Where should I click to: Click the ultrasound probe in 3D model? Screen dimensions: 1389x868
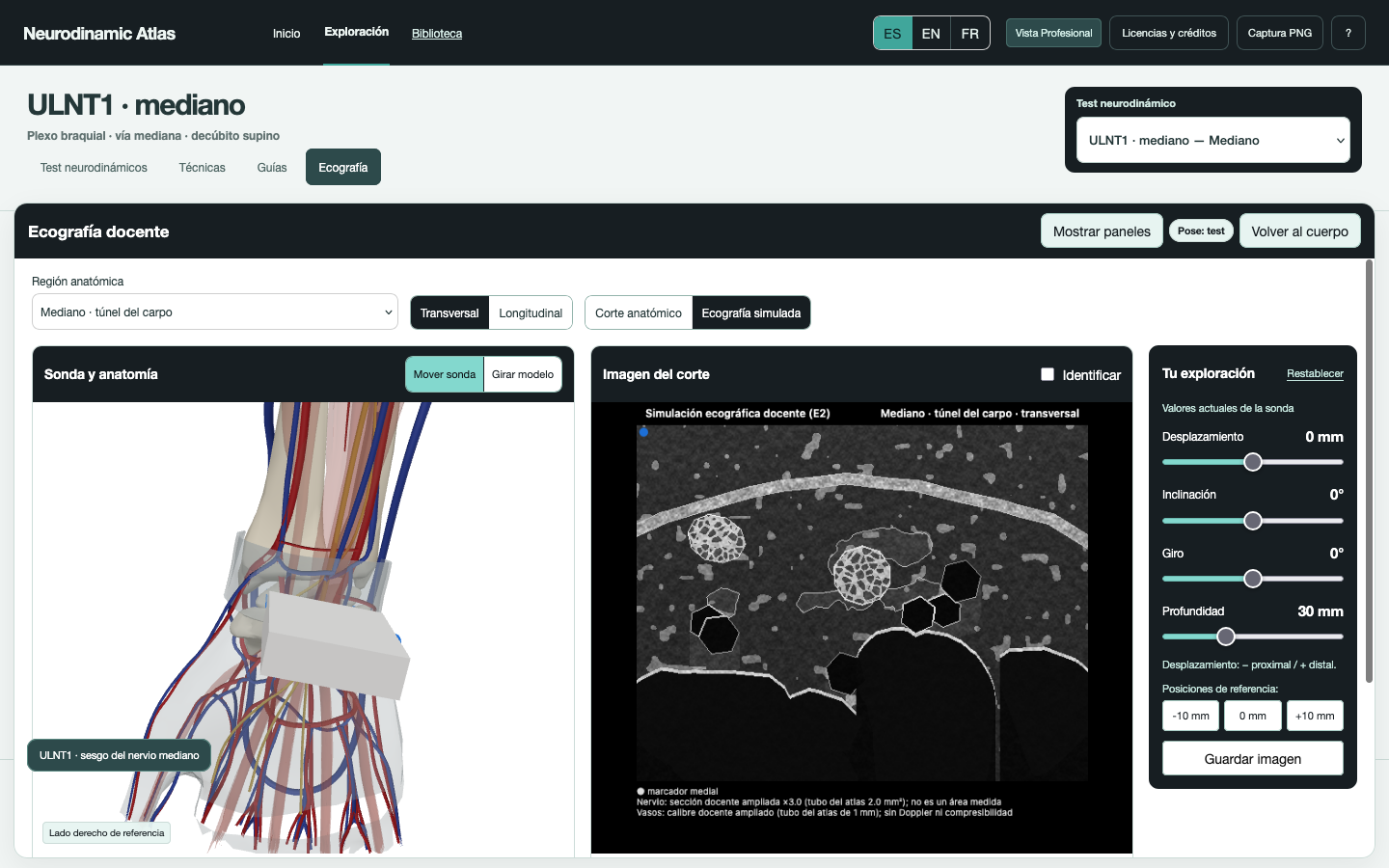(333, 646)
